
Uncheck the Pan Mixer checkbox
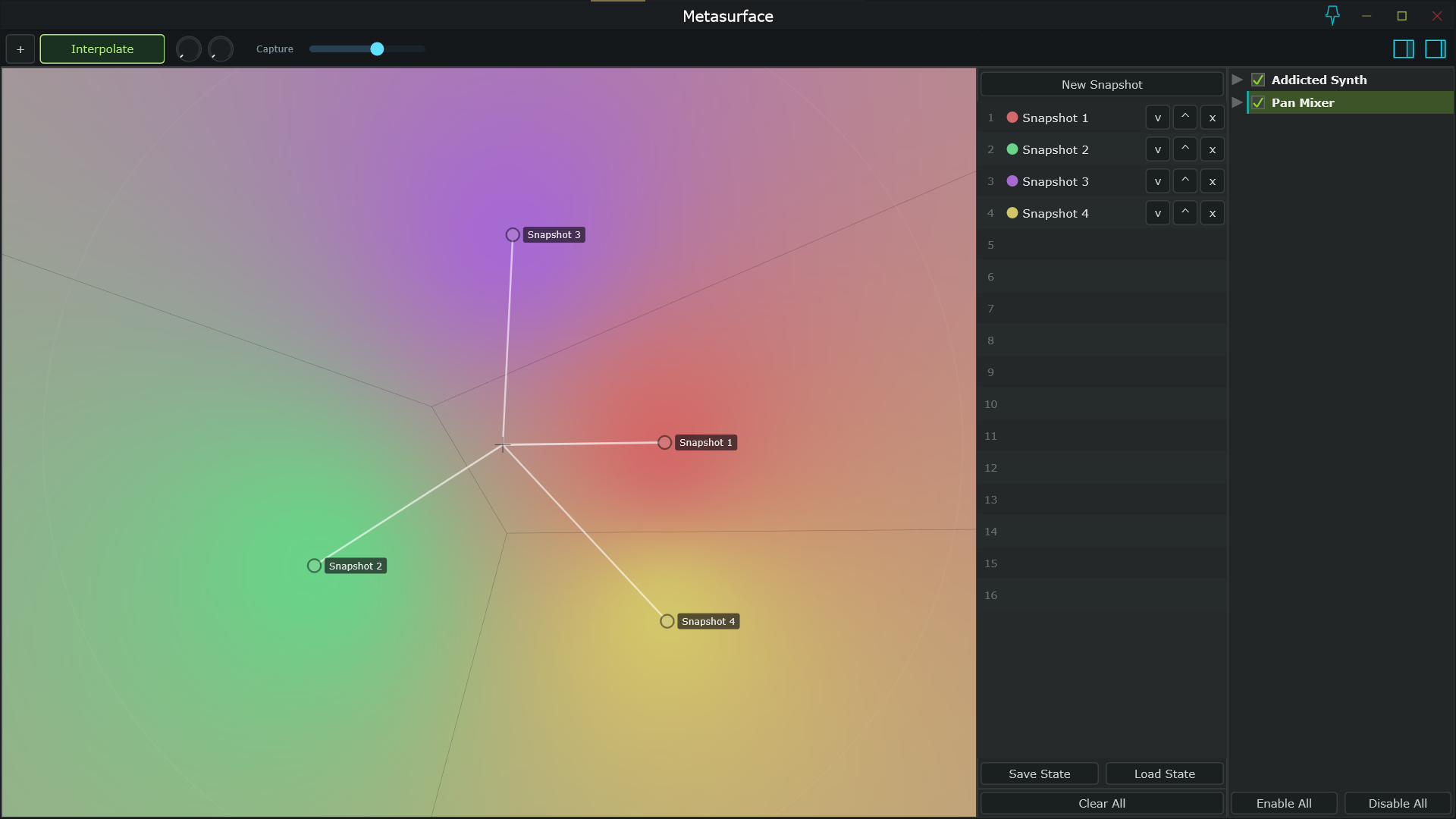[1258, 102]
